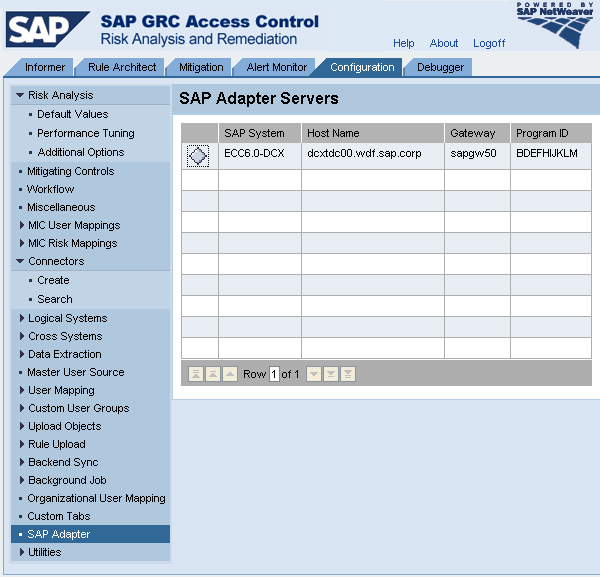Switch to the Rule Architect tab

(122, 67)
